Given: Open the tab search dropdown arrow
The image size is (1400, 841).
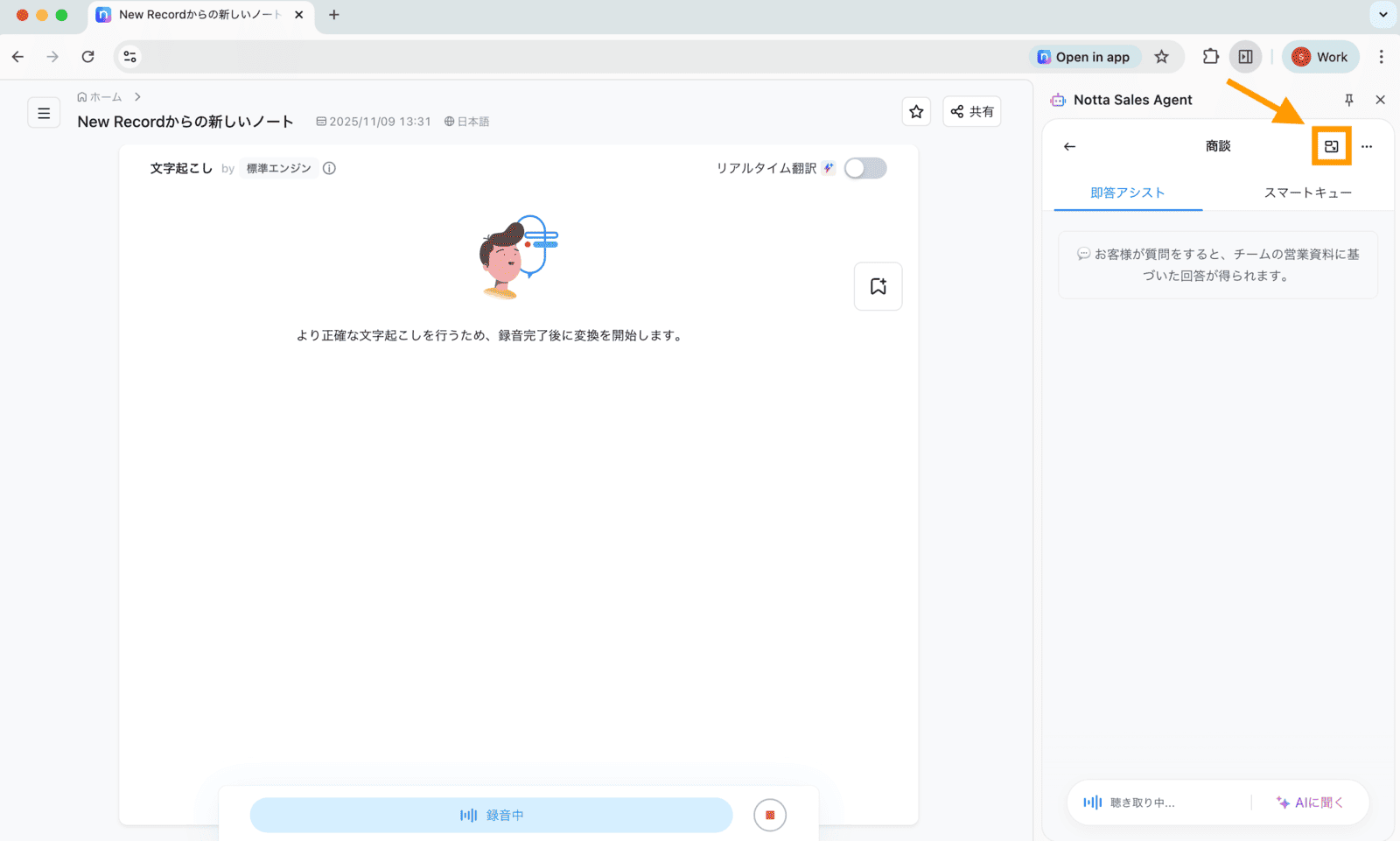Looking at the screenshot, I should point(1382,15).
